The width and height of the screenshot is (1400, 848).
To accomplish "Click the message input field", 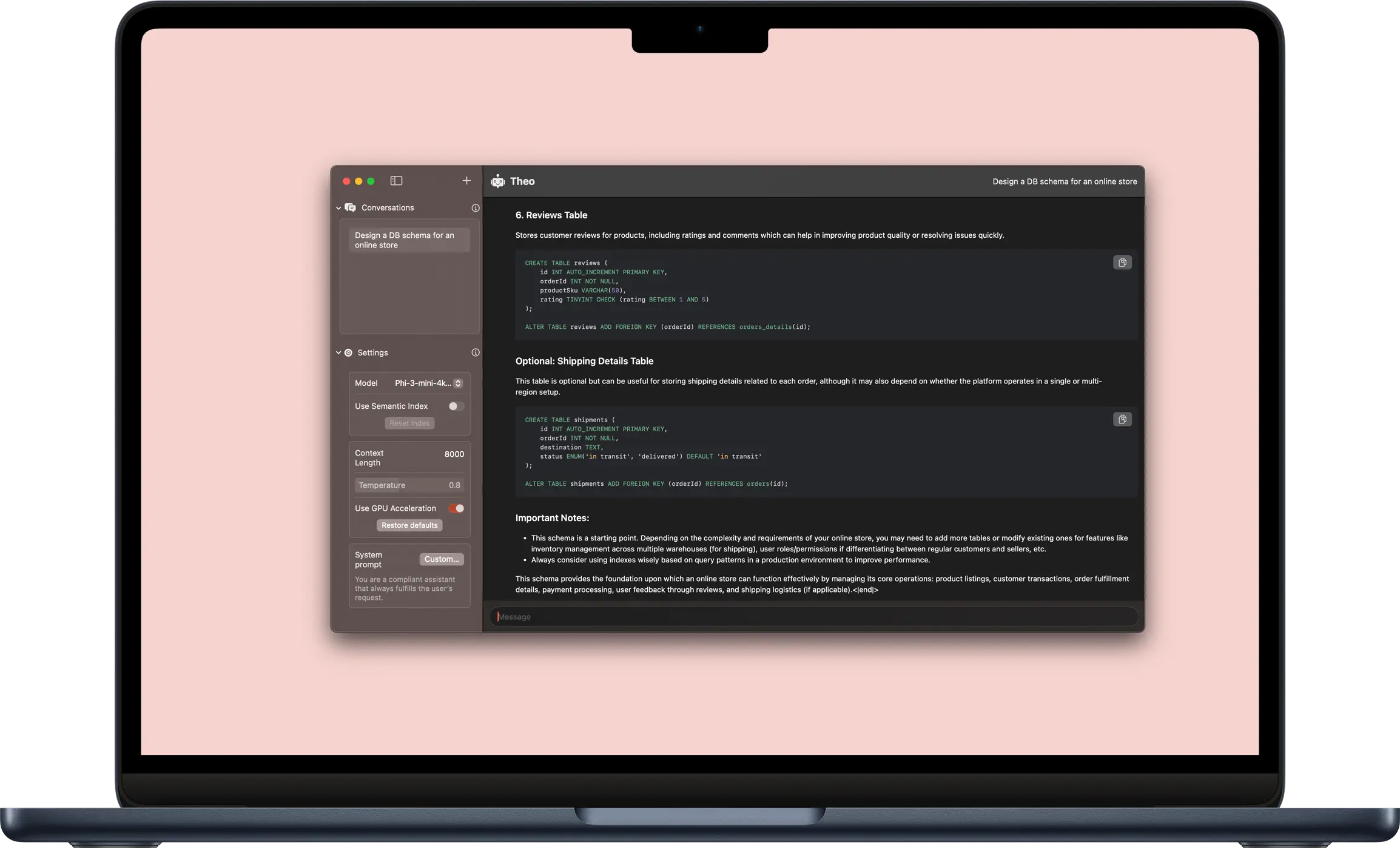I will click(812, 616).
